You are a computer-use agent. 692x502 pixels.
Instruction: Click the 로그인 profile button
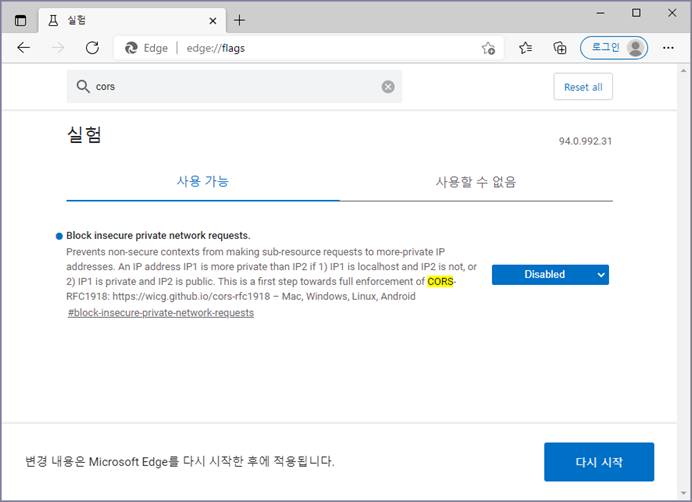pyautogui.click(x=614, y=48)
